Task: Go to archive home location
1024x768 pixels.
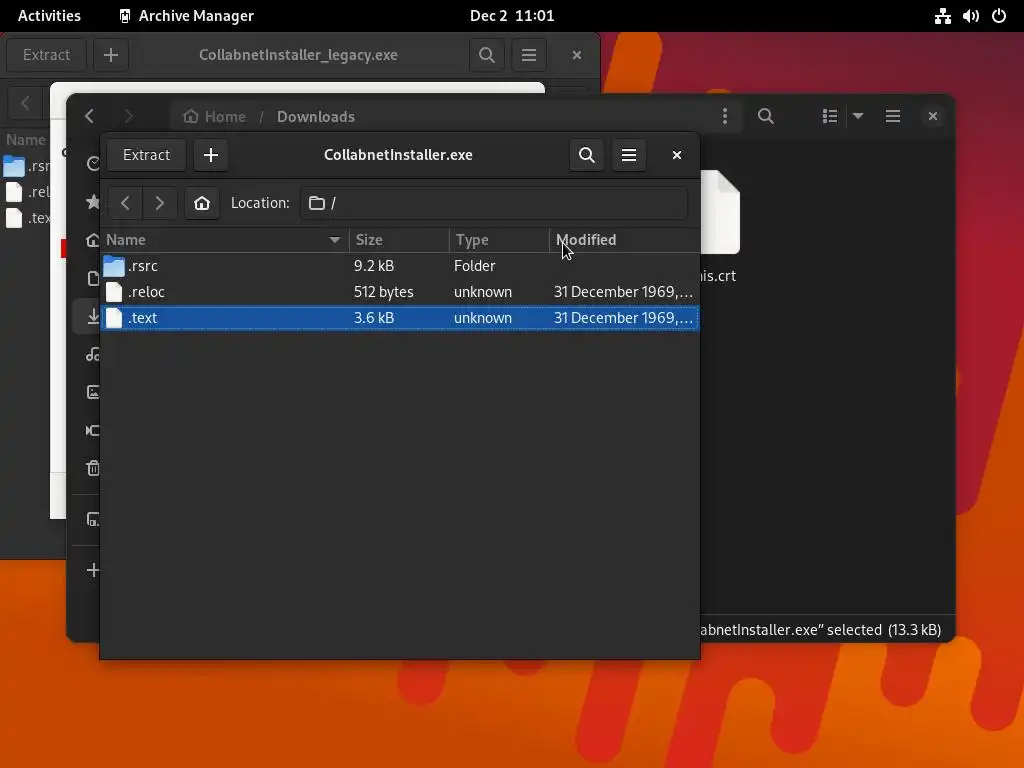Action: coord(202,203)
